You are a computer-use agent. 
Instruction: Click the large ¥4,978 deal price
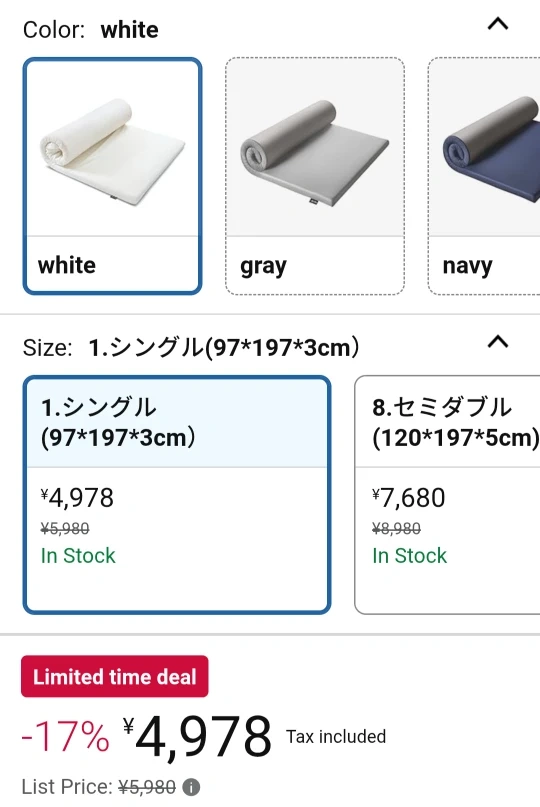click(x=197, y=736)
